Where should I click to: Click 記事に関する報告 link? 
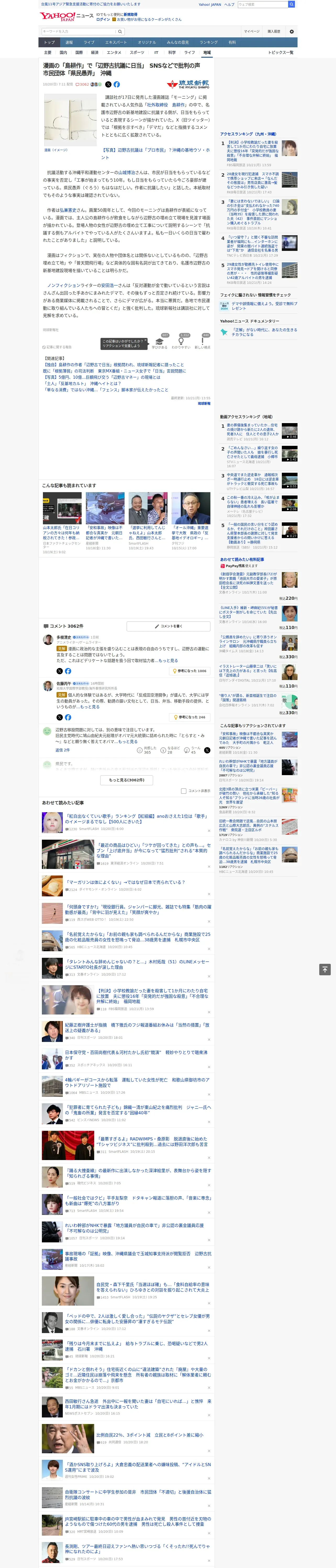click(x=57, y=347)
